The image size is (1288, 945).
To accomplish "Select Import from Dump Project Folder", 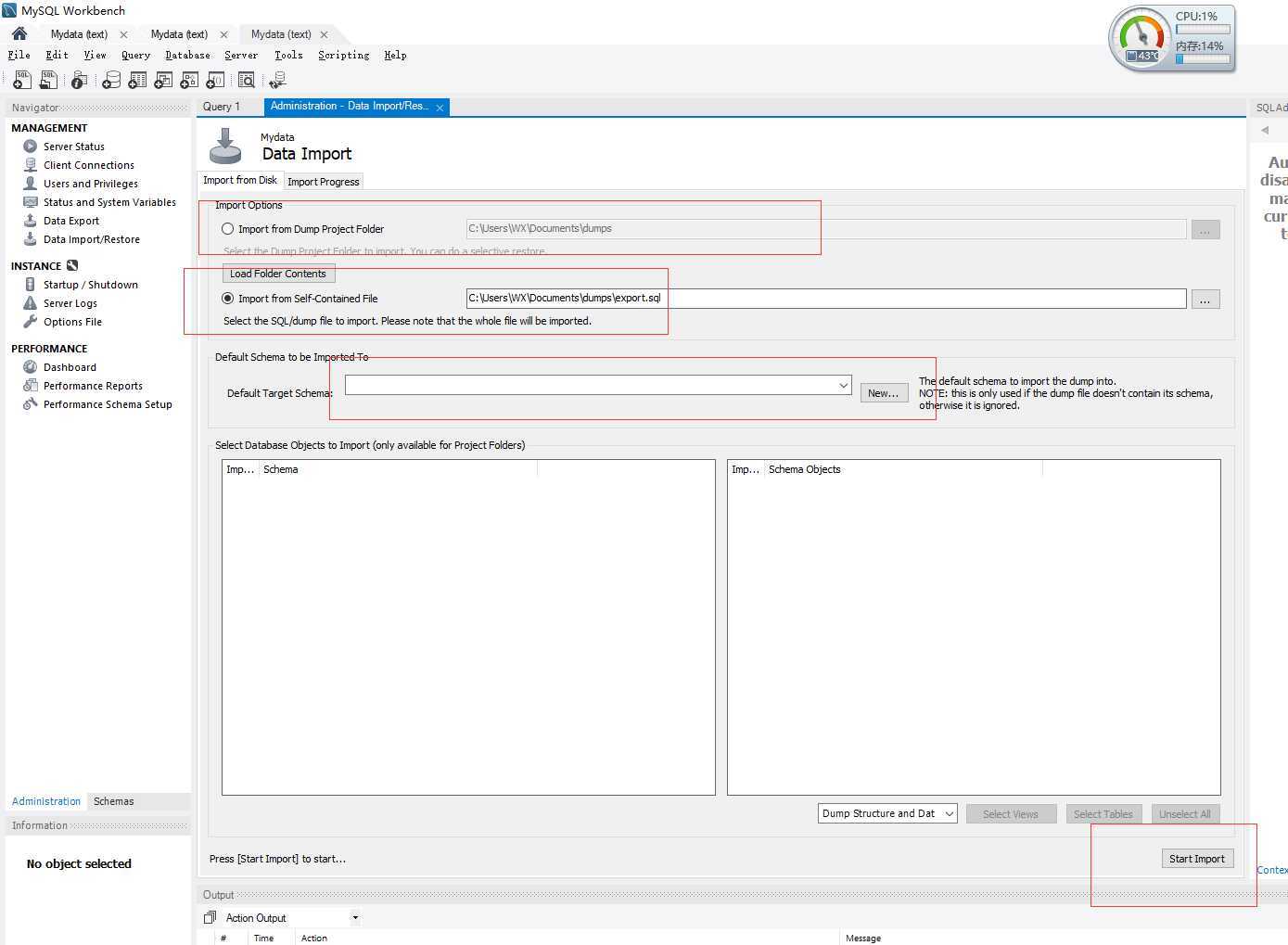I will 227,229.
